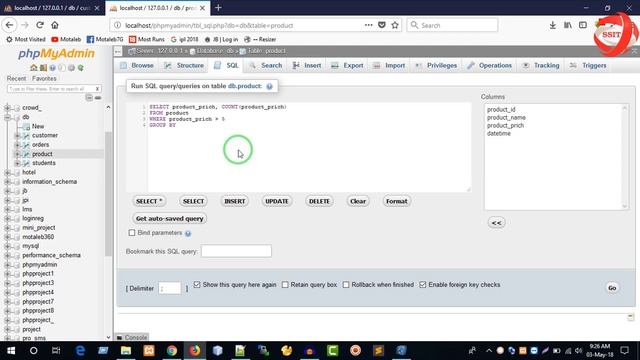Open Google Chrome from taskbar
The height and width of the screenshot is (360, 640).
tap(172, 351)
